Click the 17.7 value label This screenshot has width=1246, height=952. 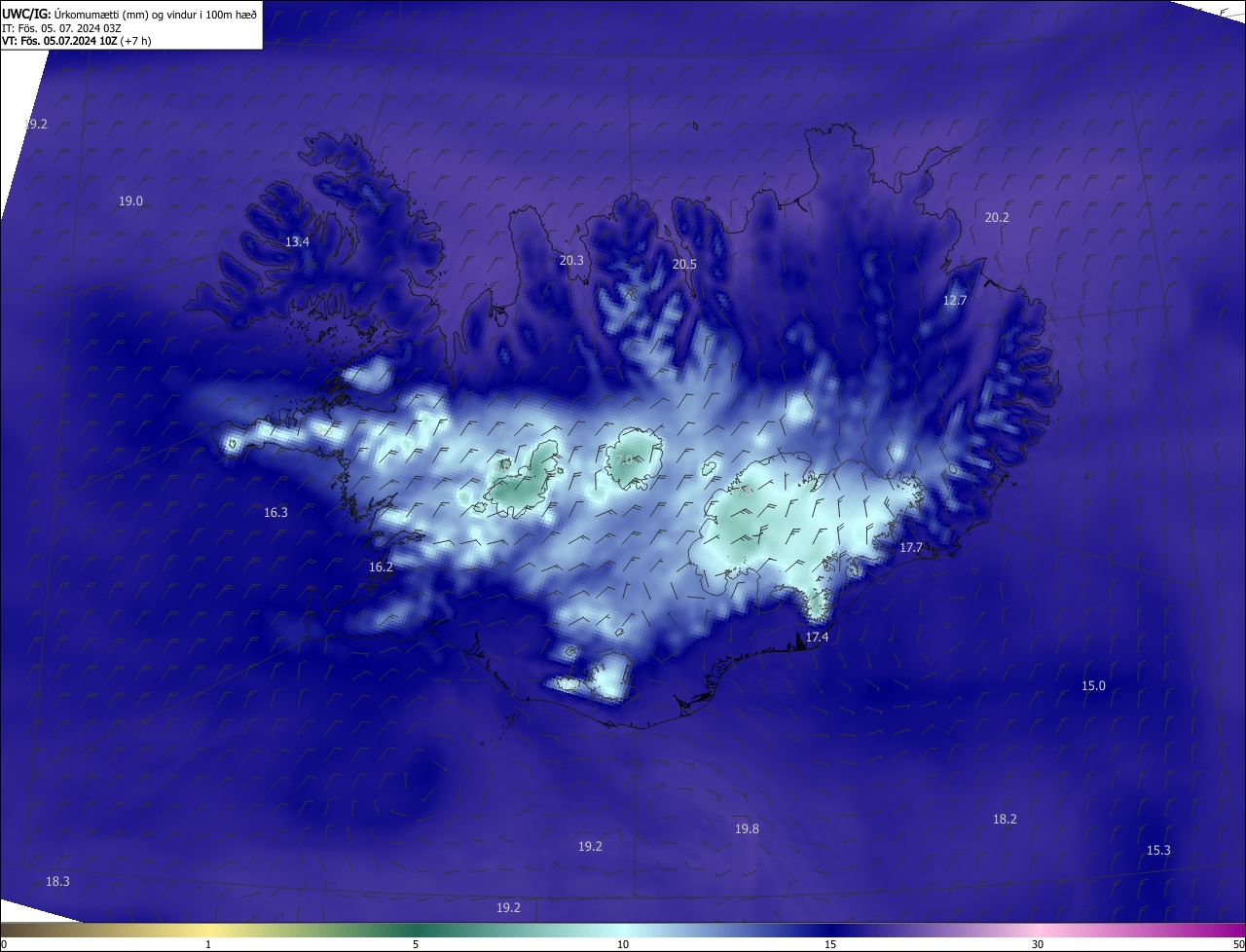click(x=910, y=547)
